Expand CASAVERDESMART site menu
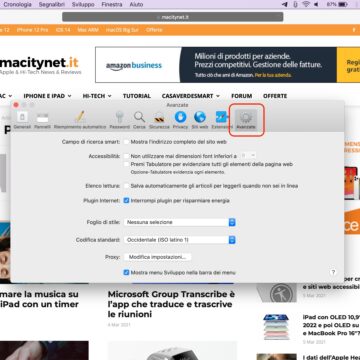This screenshot has width=360, height=360. click(x=191, y=96)
